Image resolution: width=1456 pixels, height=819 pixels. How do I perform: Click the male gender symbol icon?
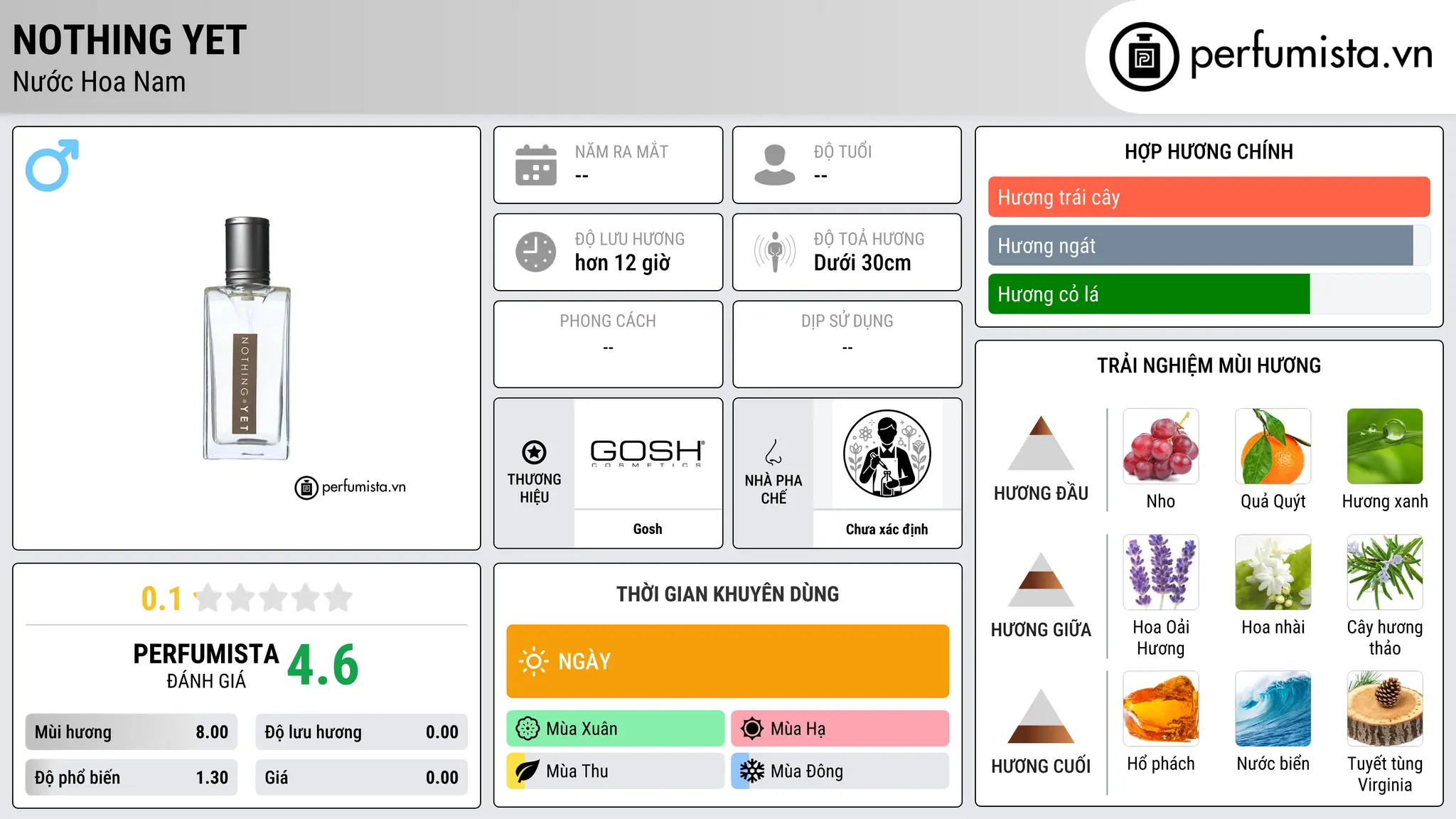pos(52,165)
